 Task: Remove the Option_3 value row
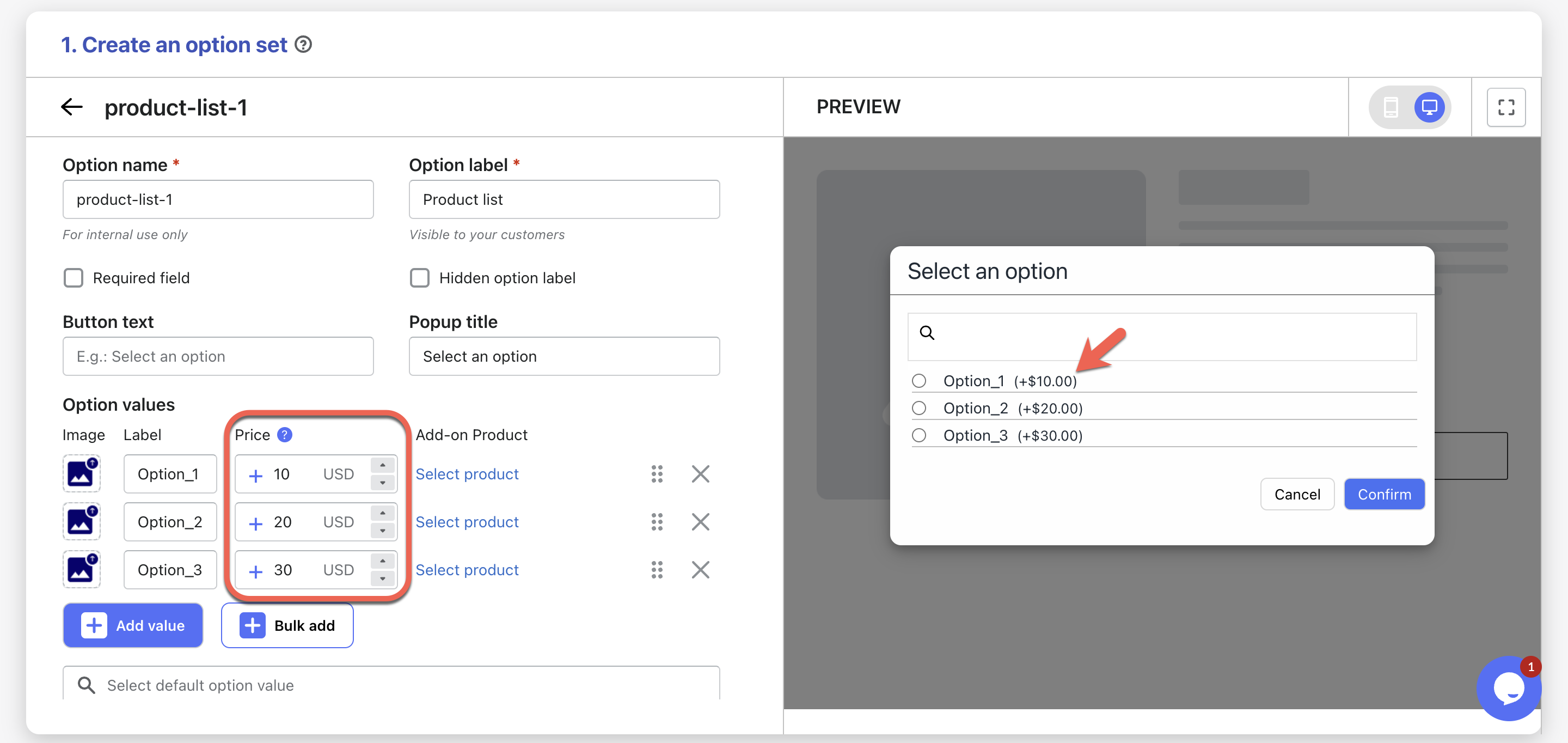click(x=700, y=570)
